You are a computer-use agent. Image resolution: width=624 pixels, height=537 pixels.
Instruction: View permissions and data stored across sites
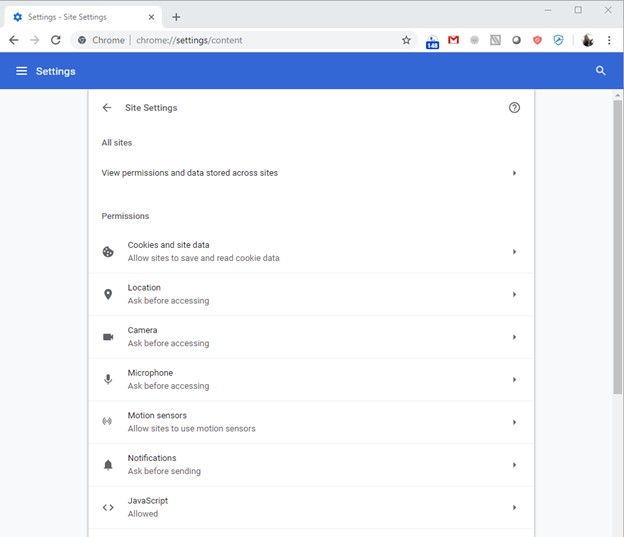(311, 173)
